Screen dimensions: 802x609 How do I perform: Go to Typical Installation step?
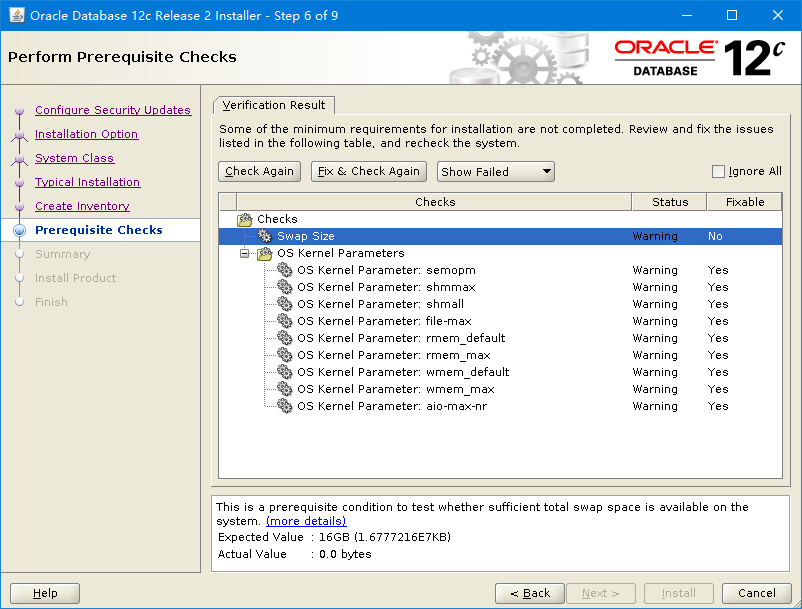87,182
